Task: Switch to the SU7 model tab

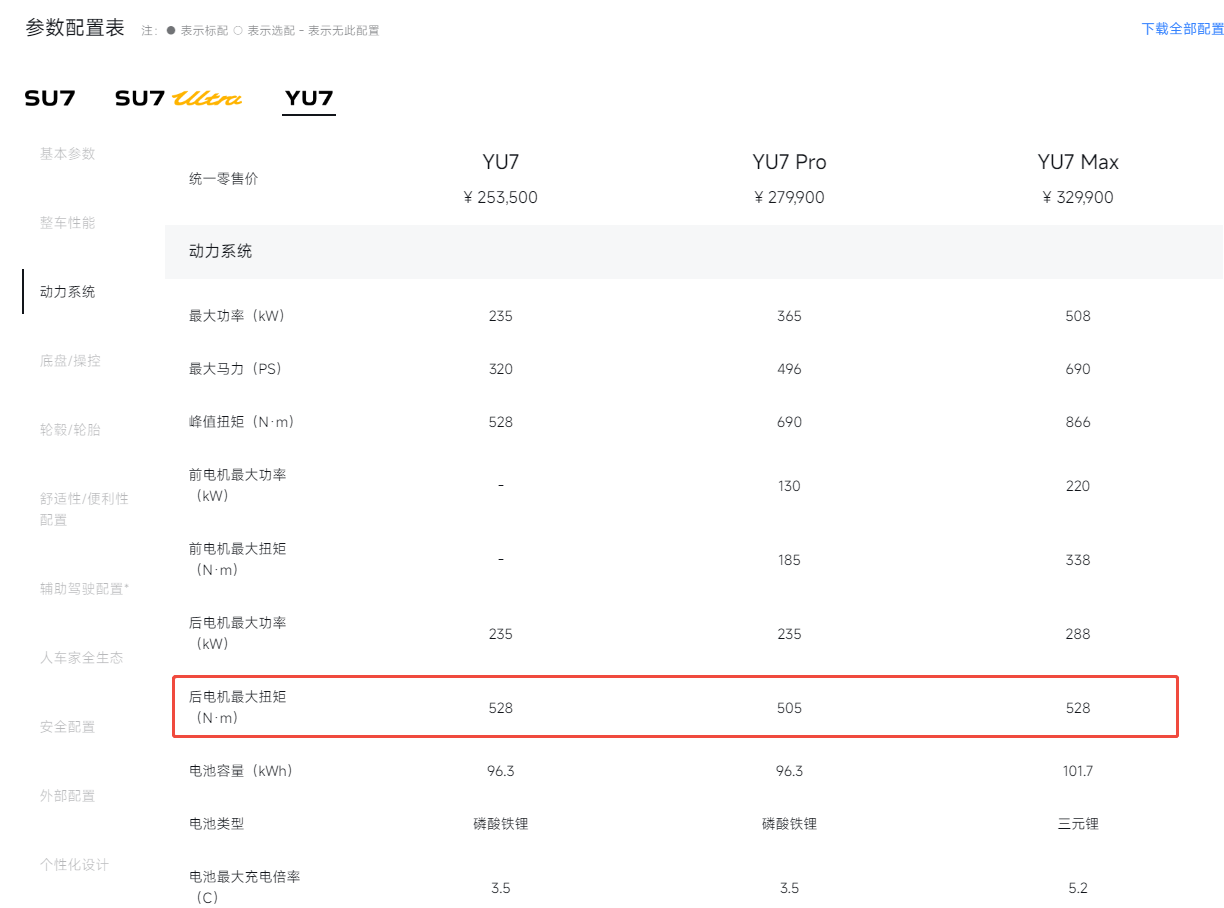Action: 50,98
